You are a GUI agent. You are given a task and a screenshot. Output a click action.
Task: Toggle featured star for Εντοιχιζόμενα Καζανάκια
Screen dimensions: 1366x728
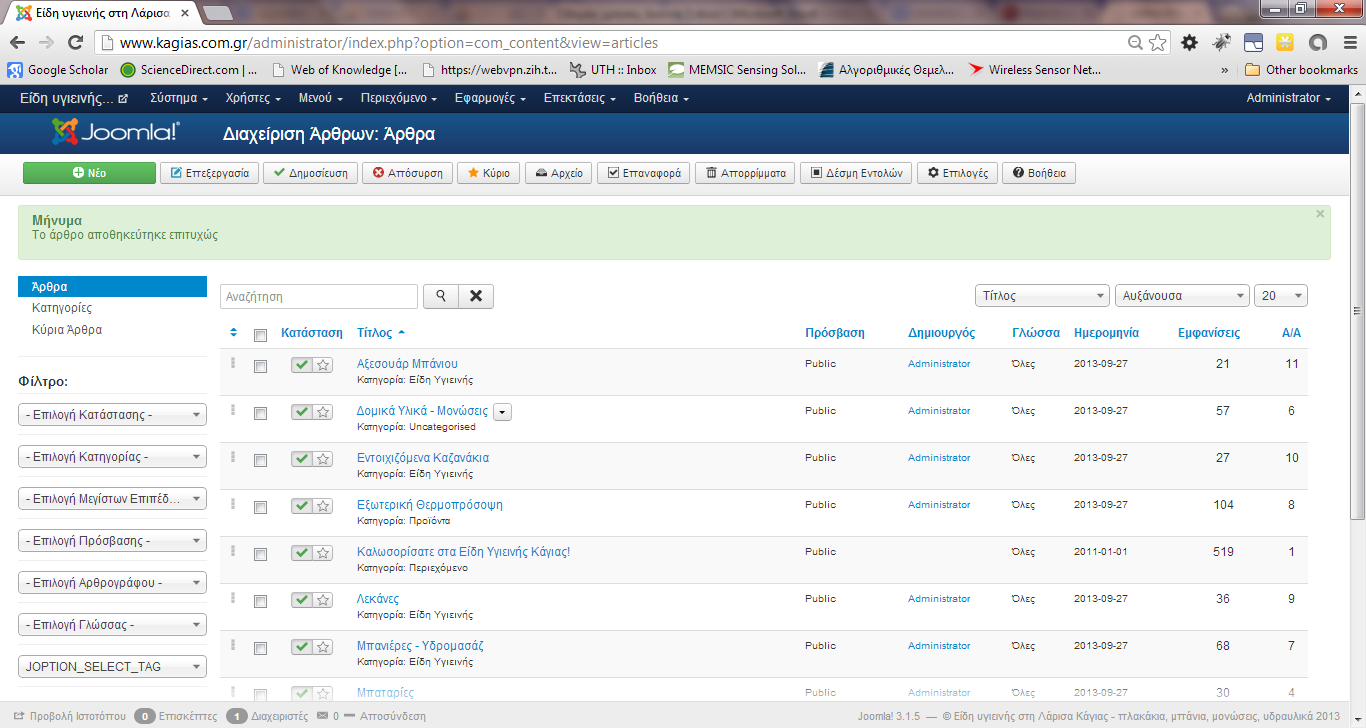(323, 459)
